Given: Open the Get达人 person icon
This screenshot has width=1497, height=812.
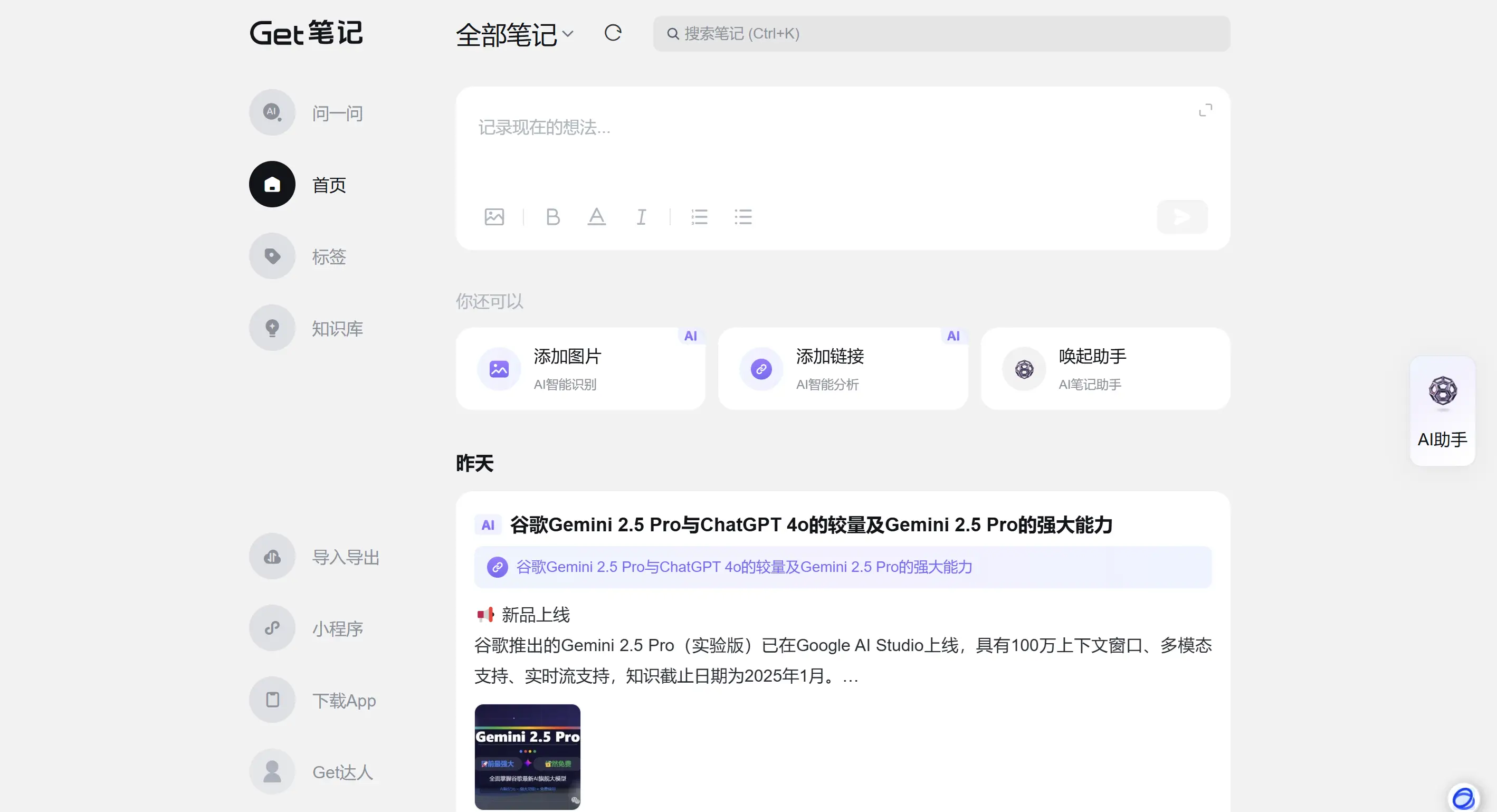Looking at the screenshot, I should coord(272,771).
